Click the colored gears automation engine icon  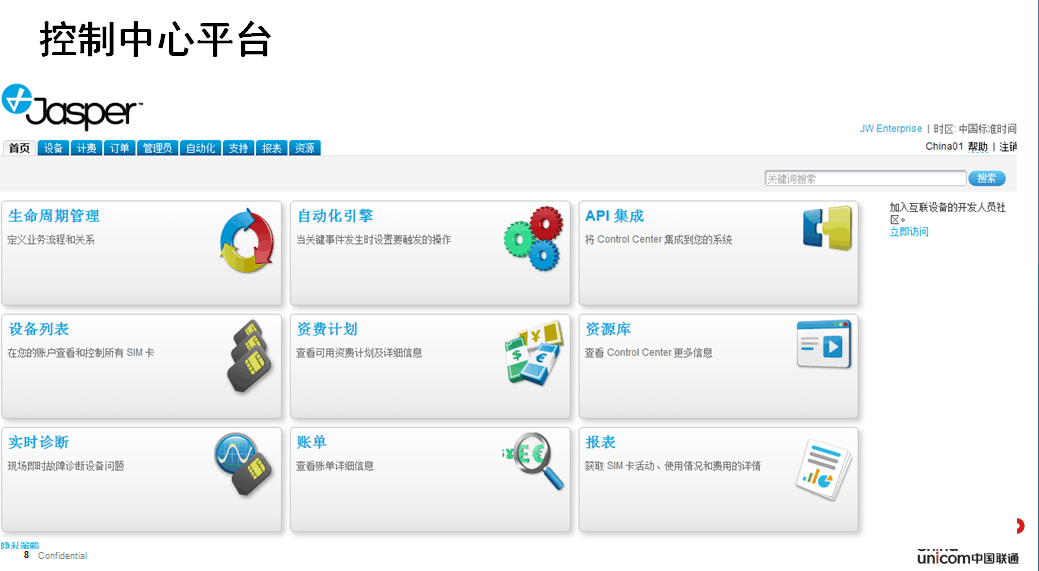533,237
